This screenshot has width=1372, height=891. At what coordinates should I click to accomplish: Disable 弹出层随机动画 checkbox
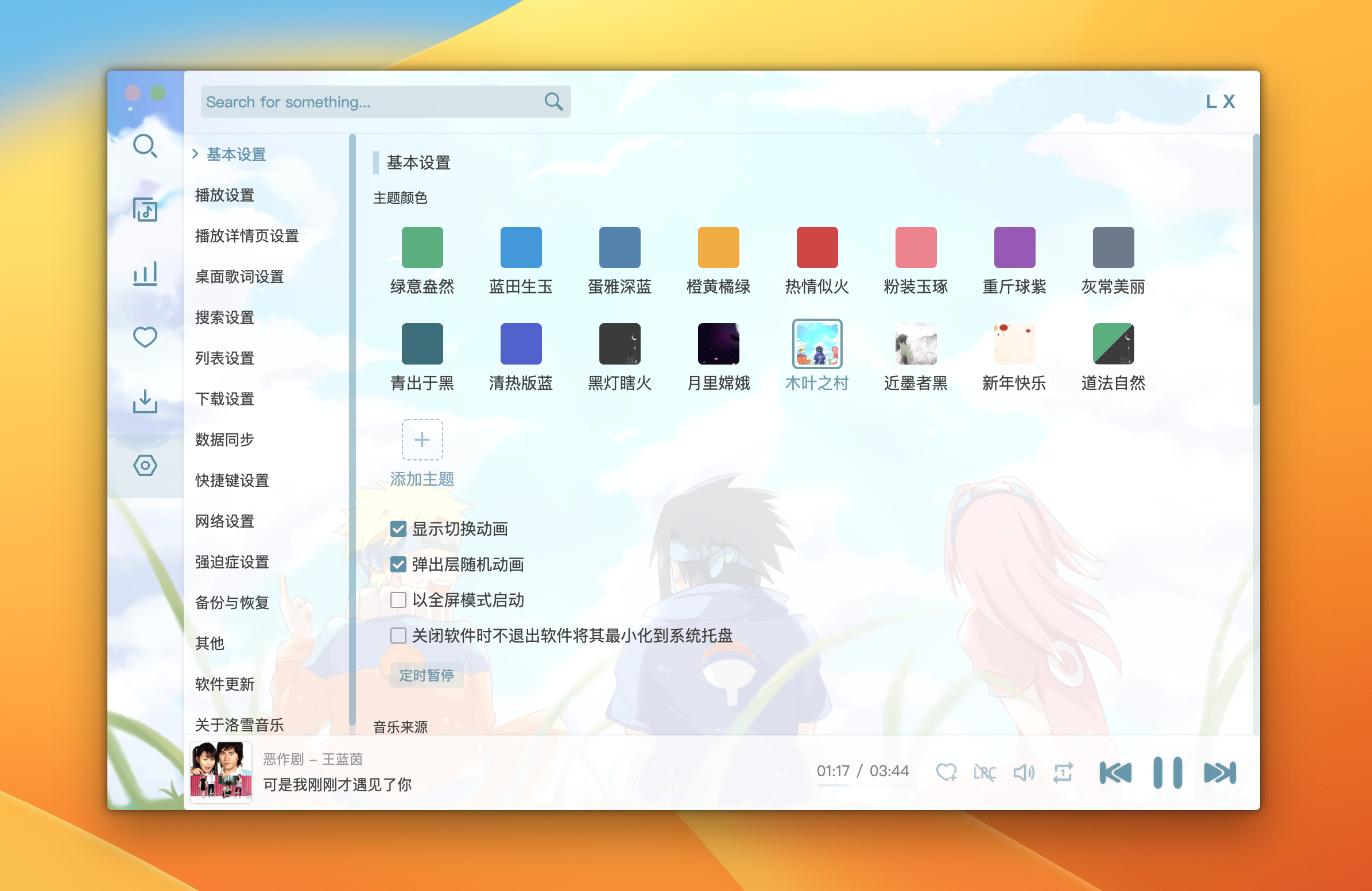pos(398,564)
